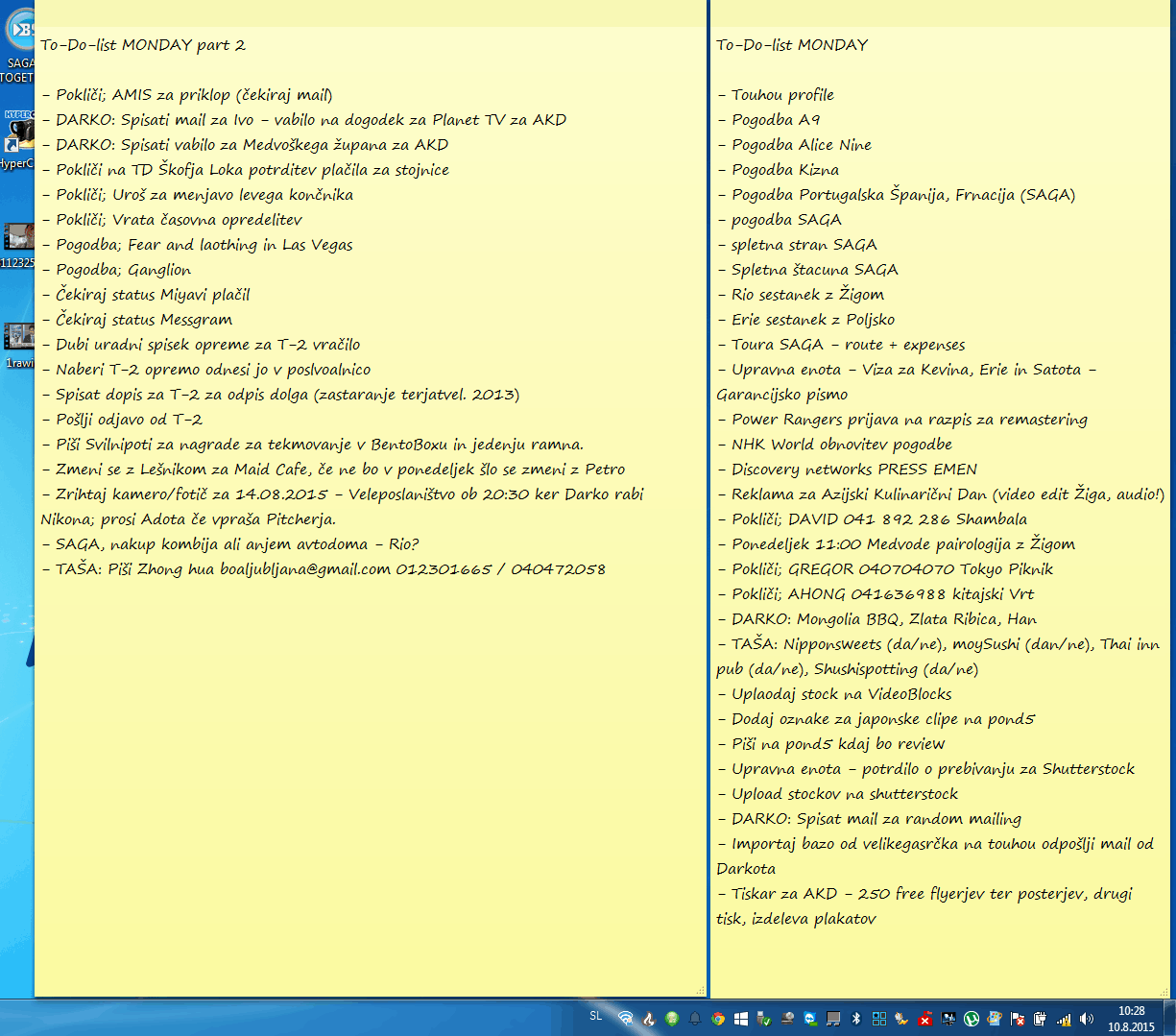Click 'Čekiraj status Miyavi plačil'
1176x1036 pixels.
coord(145,295)
